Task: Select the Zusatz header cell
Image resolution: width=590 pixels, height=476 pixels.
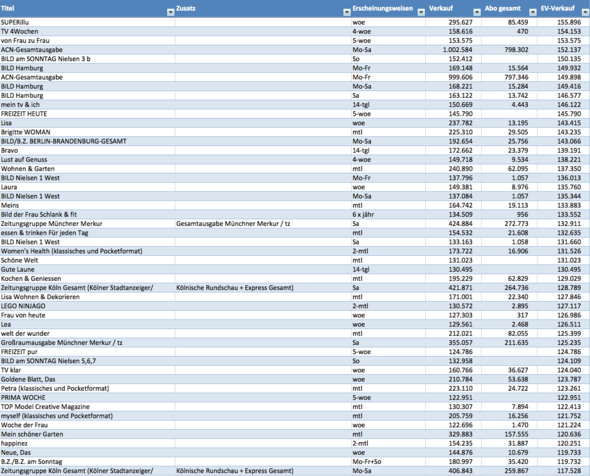Action: [263, 9]
